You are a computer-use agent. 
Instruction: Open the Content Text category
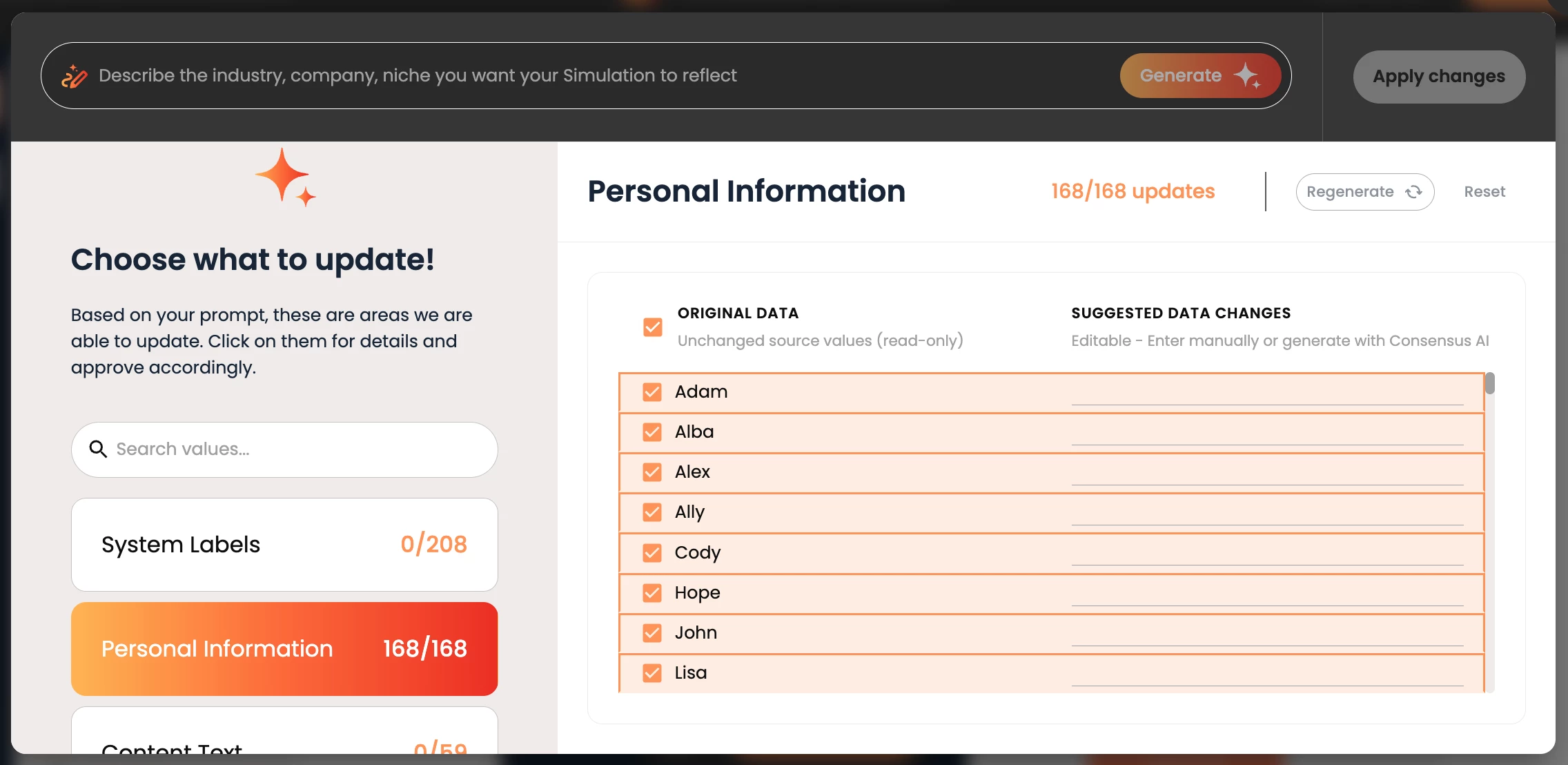coord(284,740)
